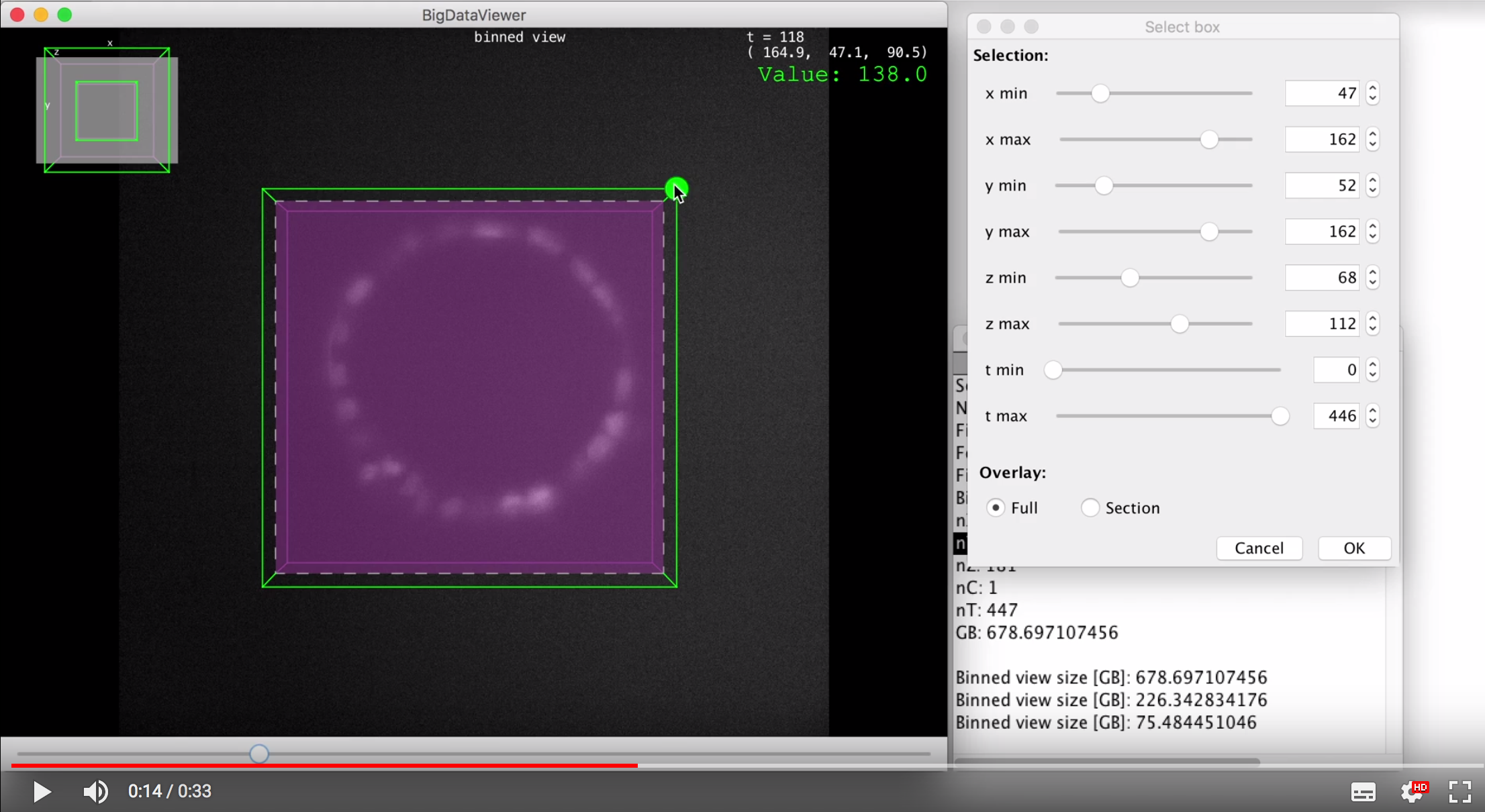The width and height of the screenshot is (1485, 812).
Task: Enter fullscreen playback mode
Action: [1459, 792]
